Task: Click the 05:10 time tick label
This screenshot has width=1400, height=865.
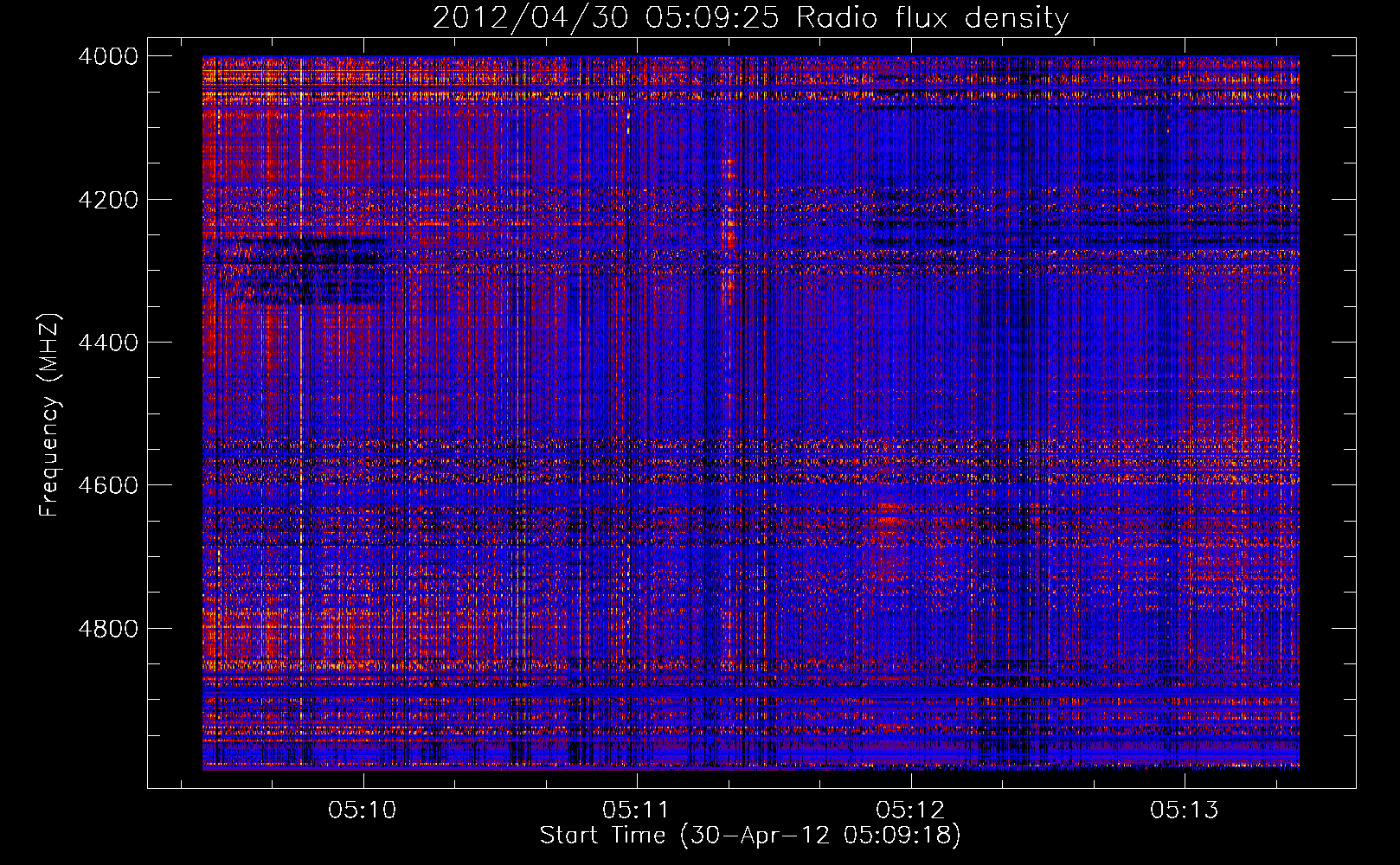Action: pos(363,810)
